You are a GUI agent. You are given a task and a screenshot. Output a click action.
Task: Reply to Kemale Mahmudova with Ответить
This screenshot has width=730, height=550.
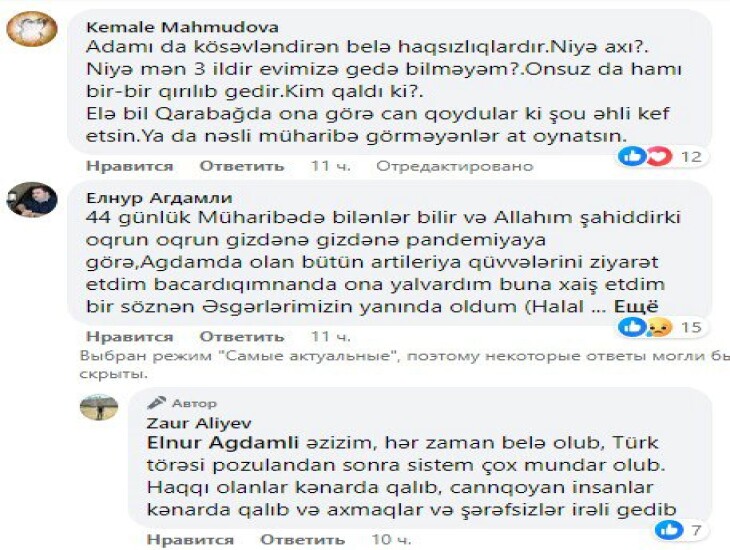pos(242,166)
